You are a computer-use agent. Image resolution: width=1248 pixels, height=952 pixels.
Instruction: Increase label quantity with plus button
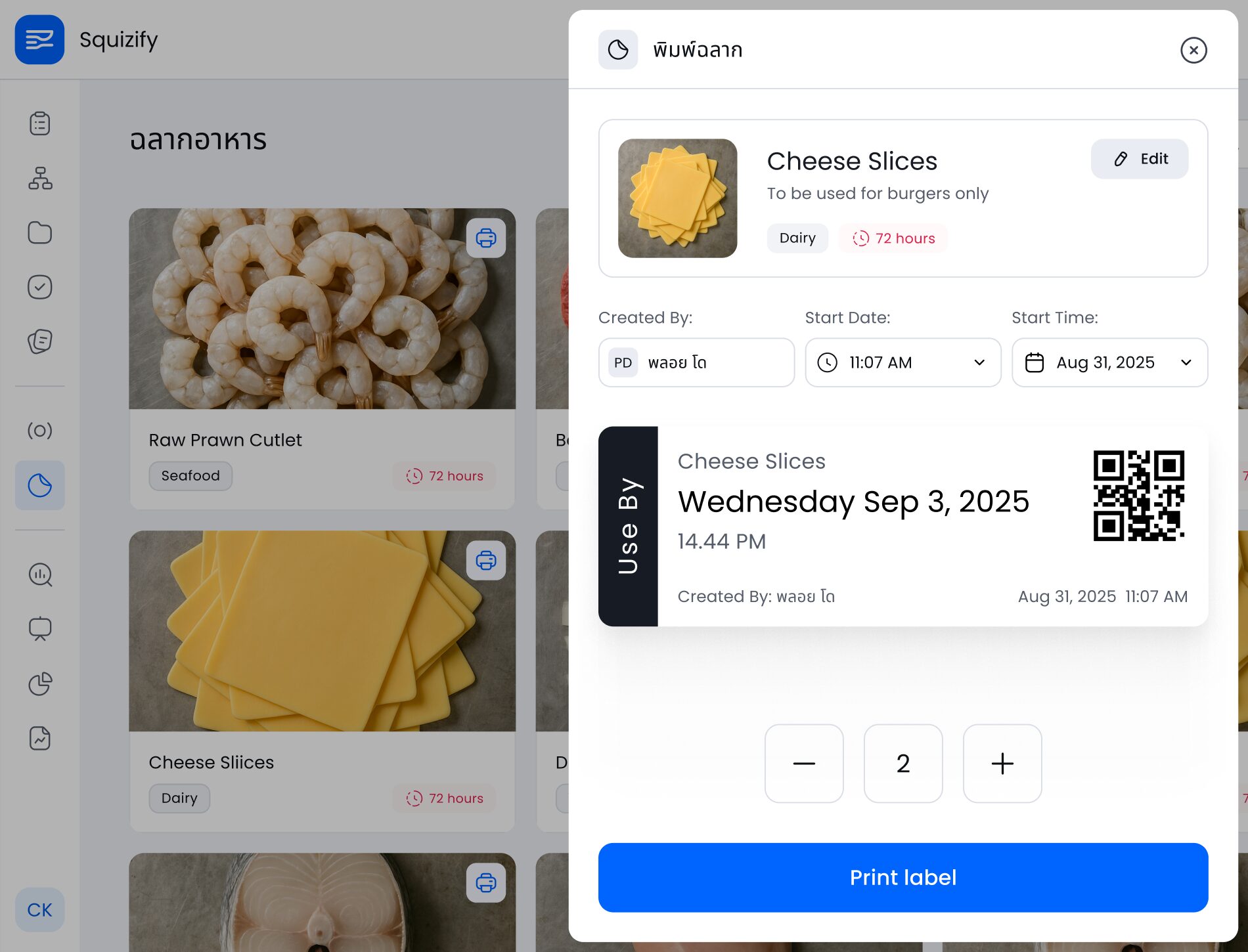click(1002, 764)
